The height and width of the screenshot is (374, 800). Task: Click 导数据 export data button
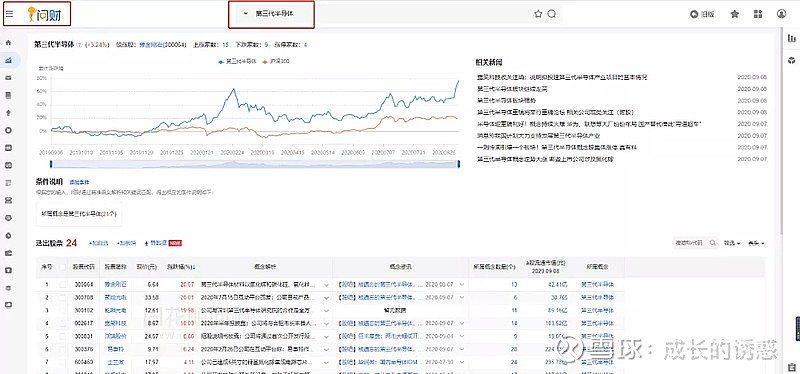[156, 243]
